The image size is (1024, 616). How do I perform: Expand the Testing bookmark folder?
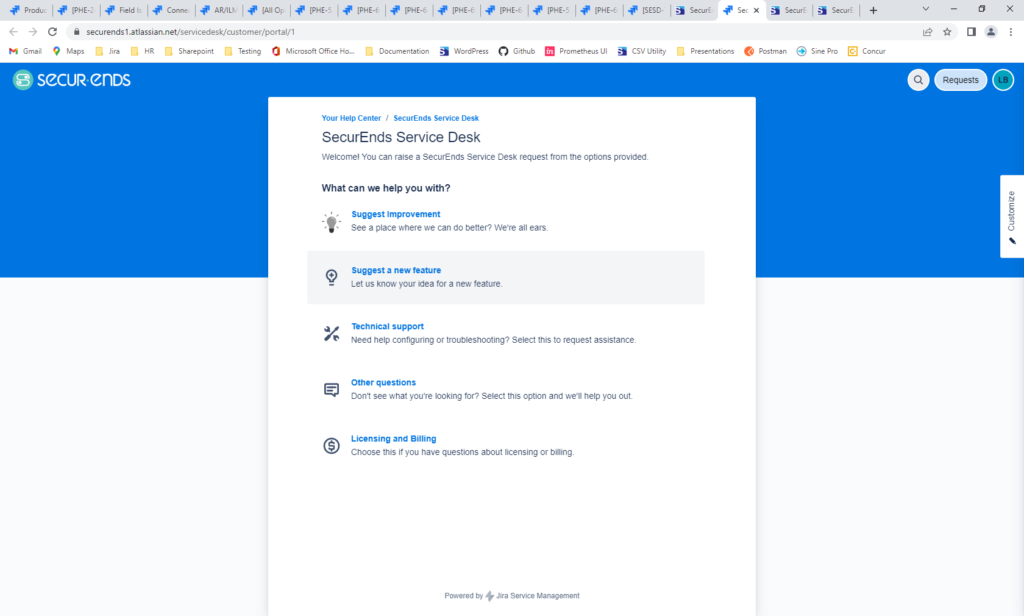(242, 51)
